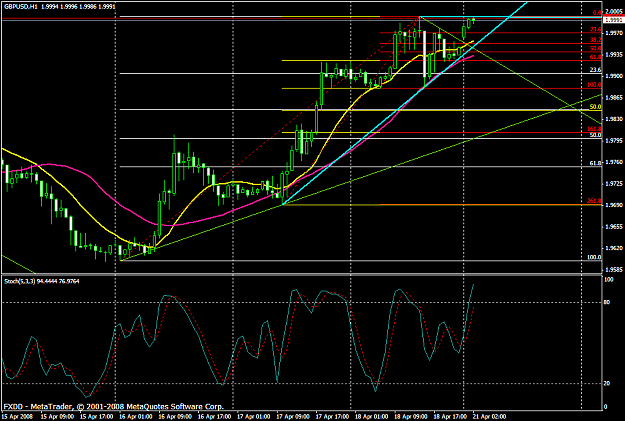Click the 17 Apr 09:00 time label

292,417
